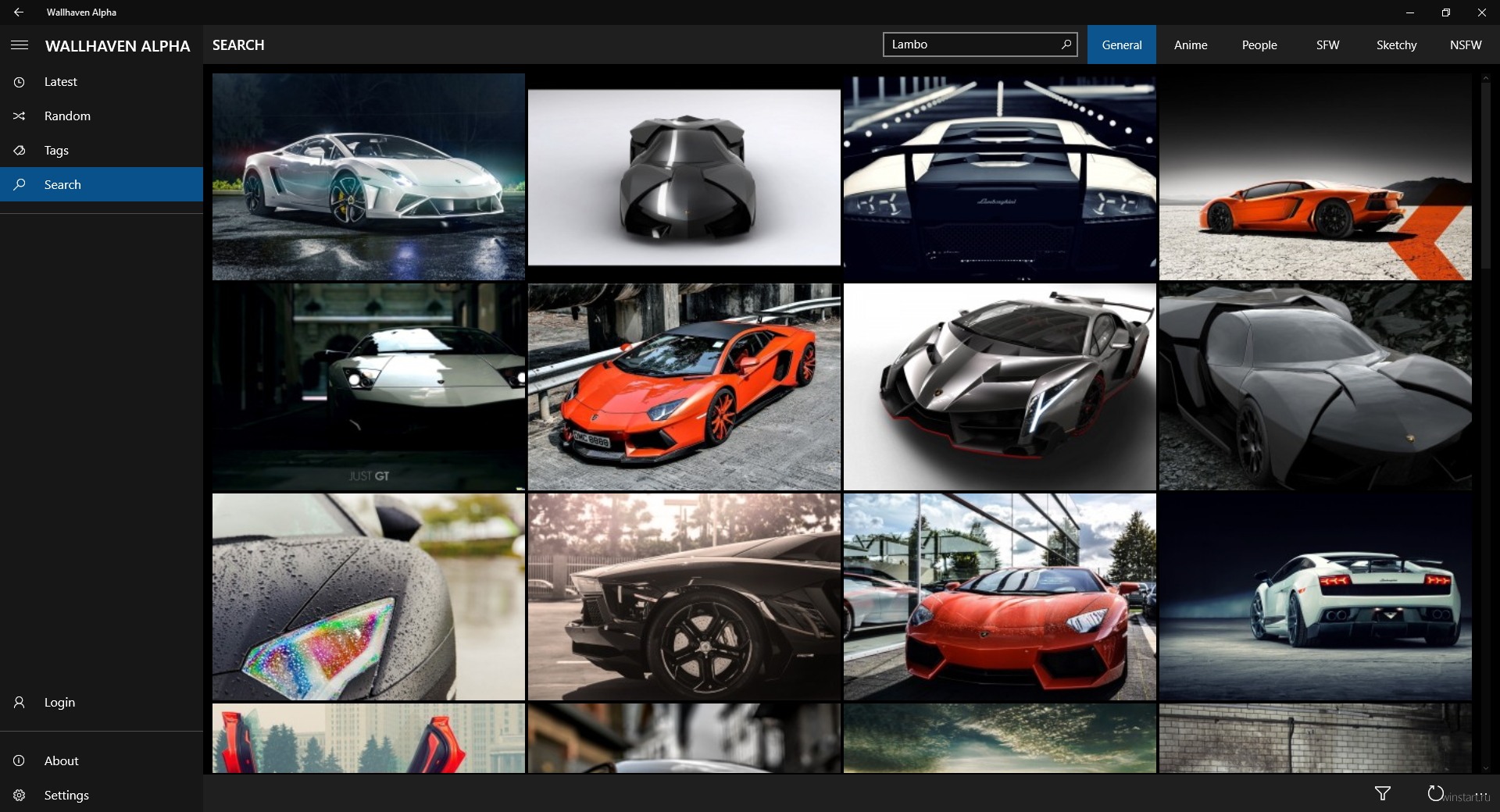Click the back arrow in title bar
Viewport: 1500px width, 812px height.
coord(18,12)
